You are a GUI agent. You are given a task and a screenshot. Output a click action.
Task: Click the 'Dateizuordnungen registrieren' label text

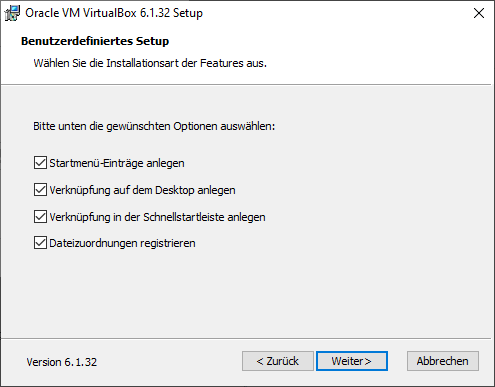click(122, 243)
